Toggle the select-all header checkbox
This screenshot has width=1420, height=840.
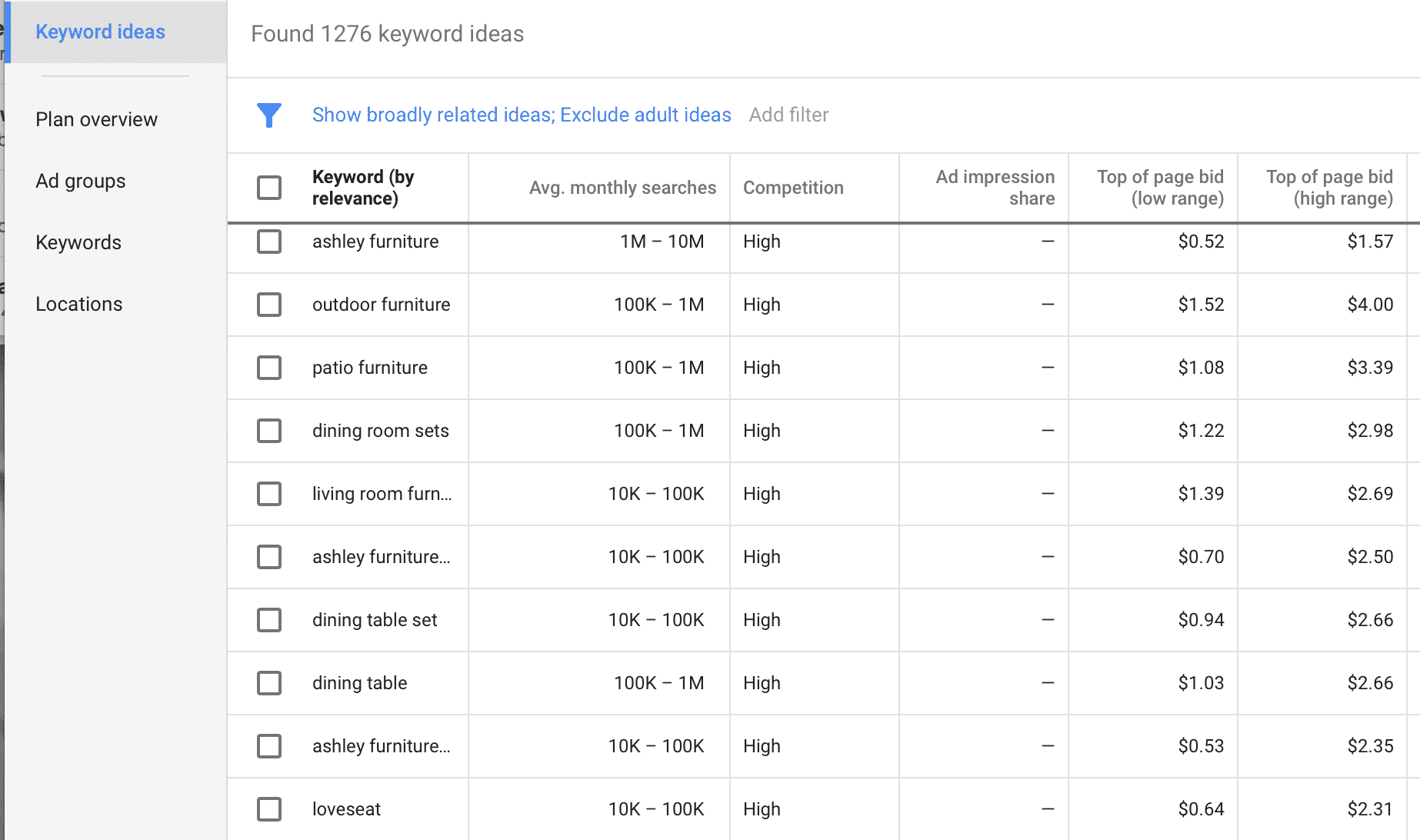click(x=269, y=188)
